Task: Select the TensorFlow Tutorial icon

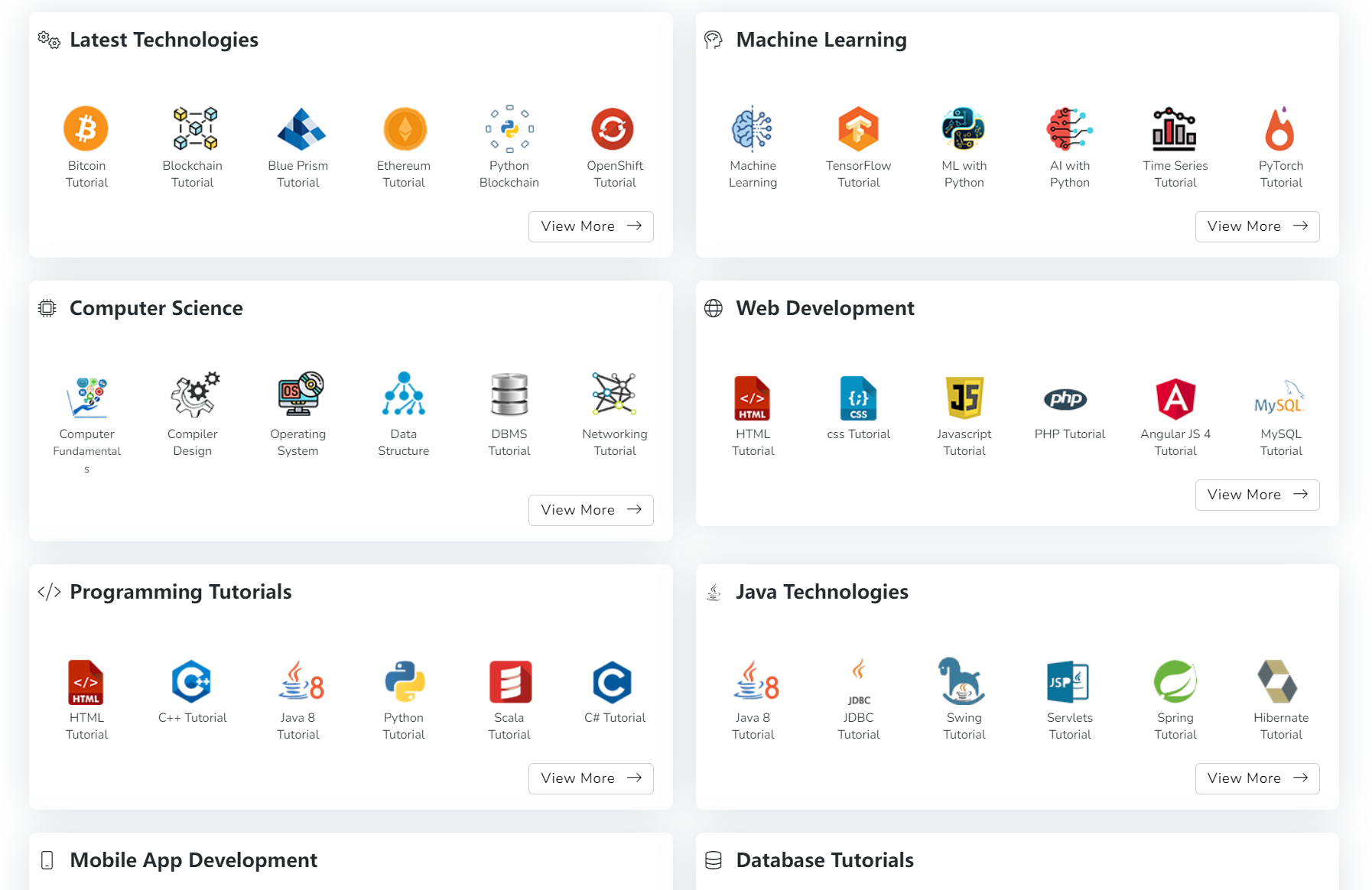Action: coord(858,128)
